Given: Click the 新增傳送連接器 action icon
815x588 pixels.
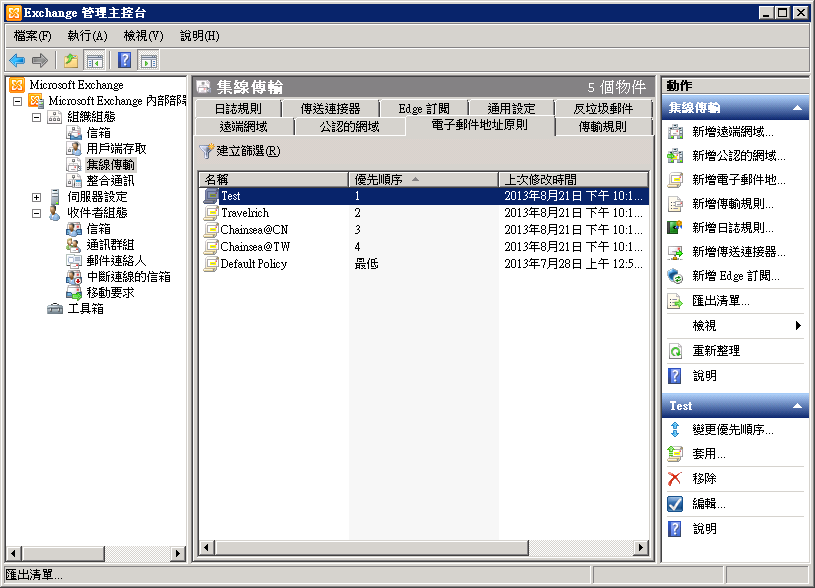Looking at the screenshot, I should click(675, 252).
